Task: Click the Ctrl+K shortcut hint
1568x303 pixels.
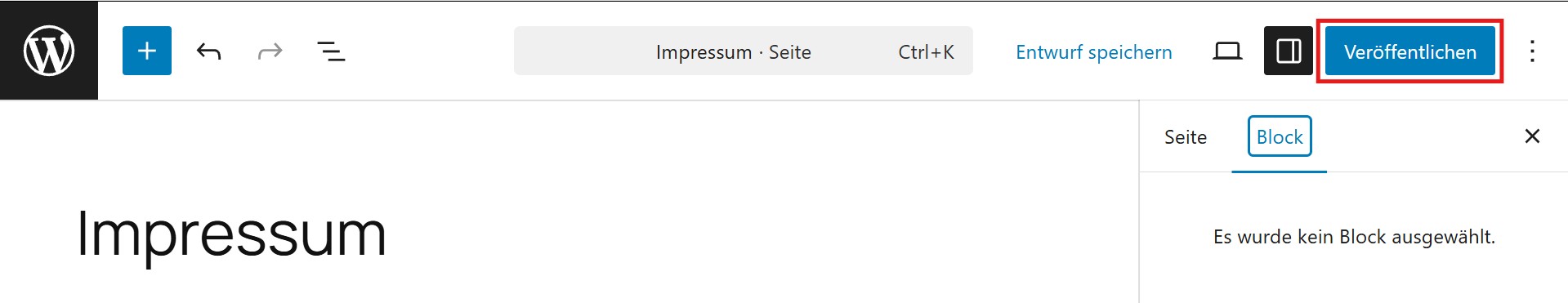Action: point(926,52)
